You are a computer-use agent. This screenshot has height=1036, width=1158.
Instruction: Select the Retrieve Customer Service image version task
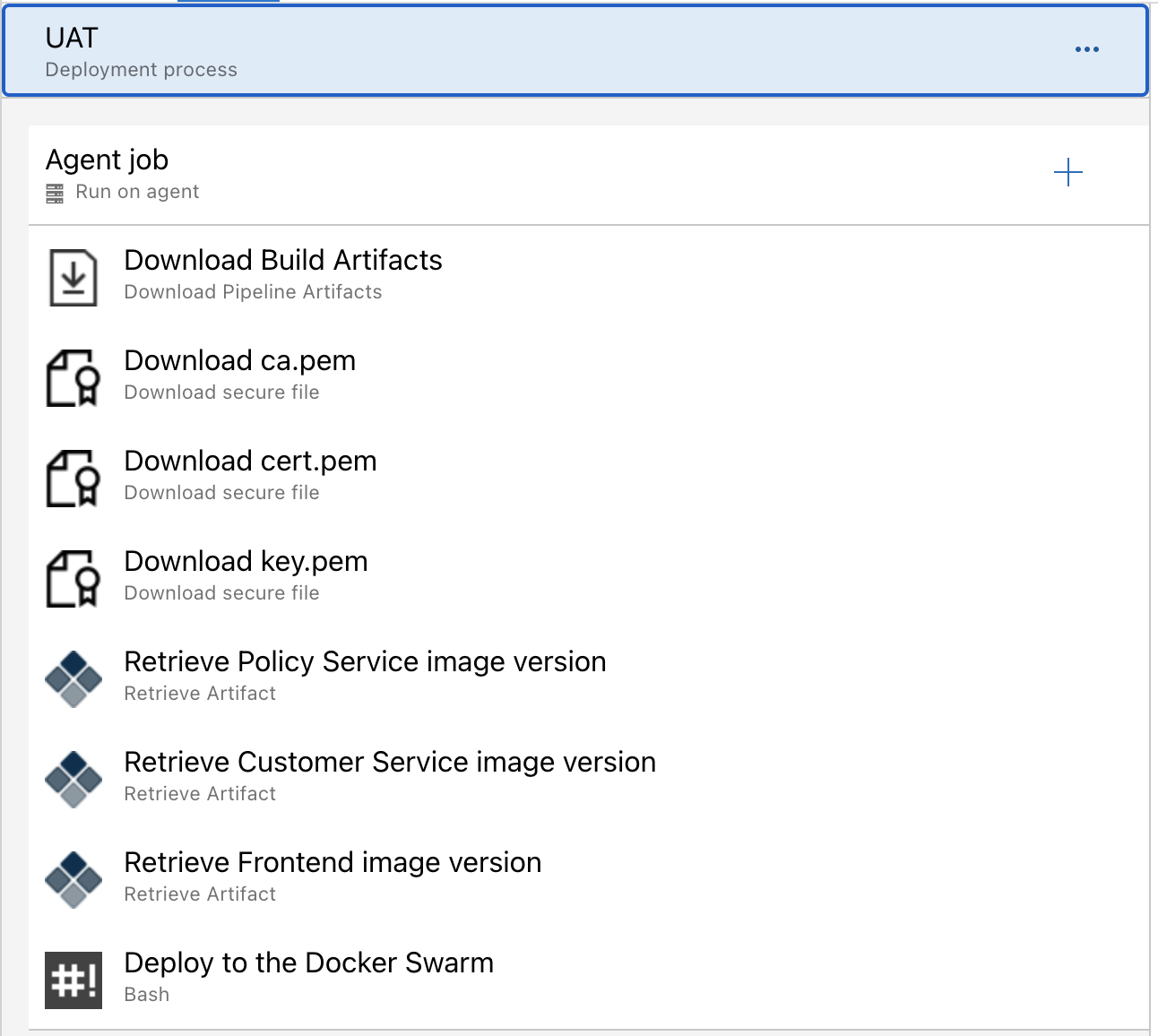click(x=390, y=763)
